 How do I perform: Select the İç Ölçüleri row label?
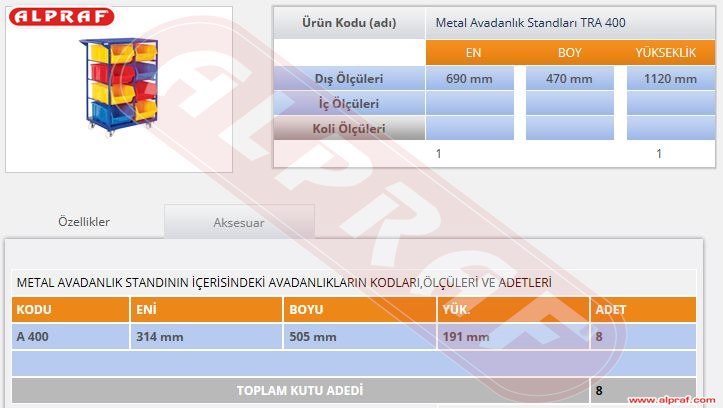348,103
